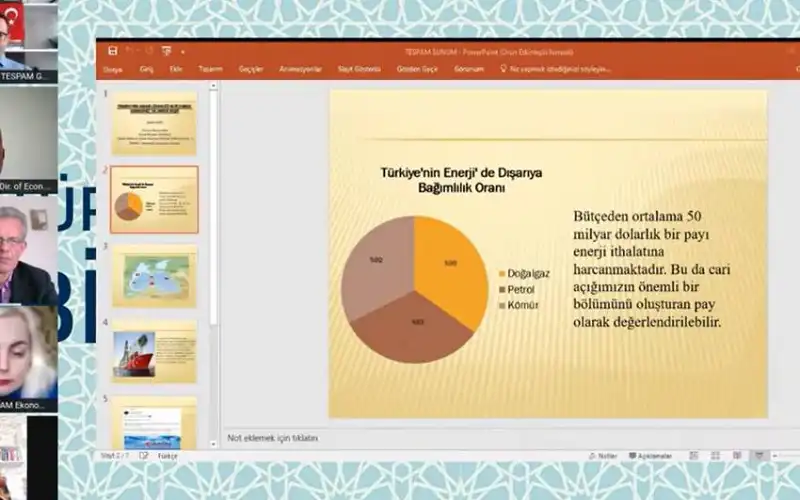Image resolution: width=800 pixels, height=500 pixels.
Task: Open the Açıklamalar comments button
Action: tap(651, 456)
